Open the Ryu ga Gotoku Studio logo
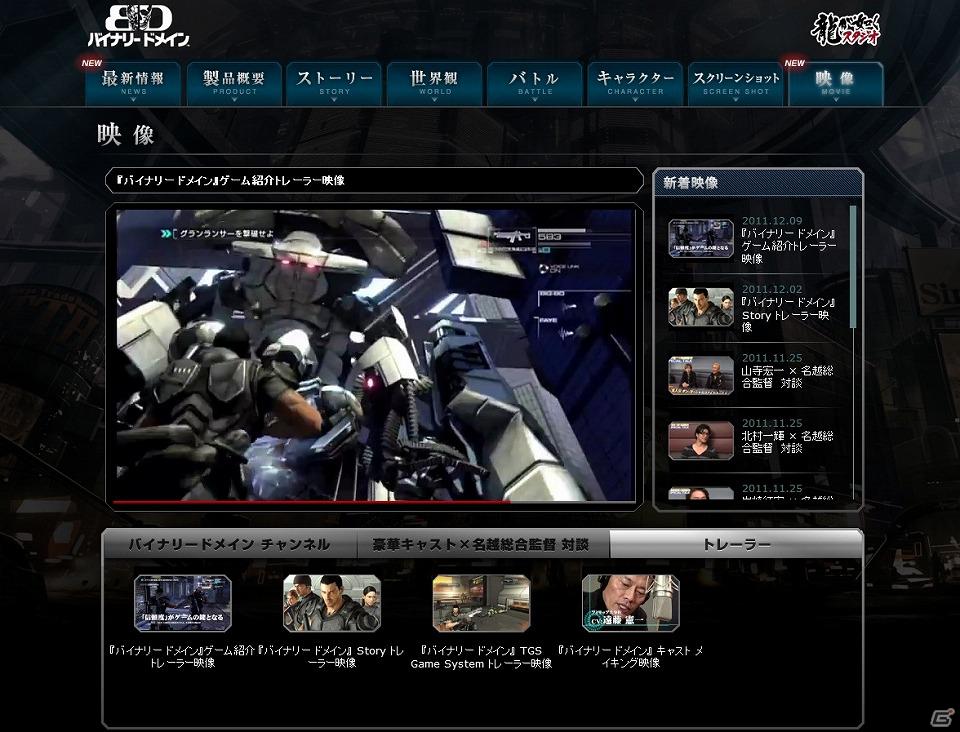The height and width of the screenshot is (732, 960). tap(846, 29)
